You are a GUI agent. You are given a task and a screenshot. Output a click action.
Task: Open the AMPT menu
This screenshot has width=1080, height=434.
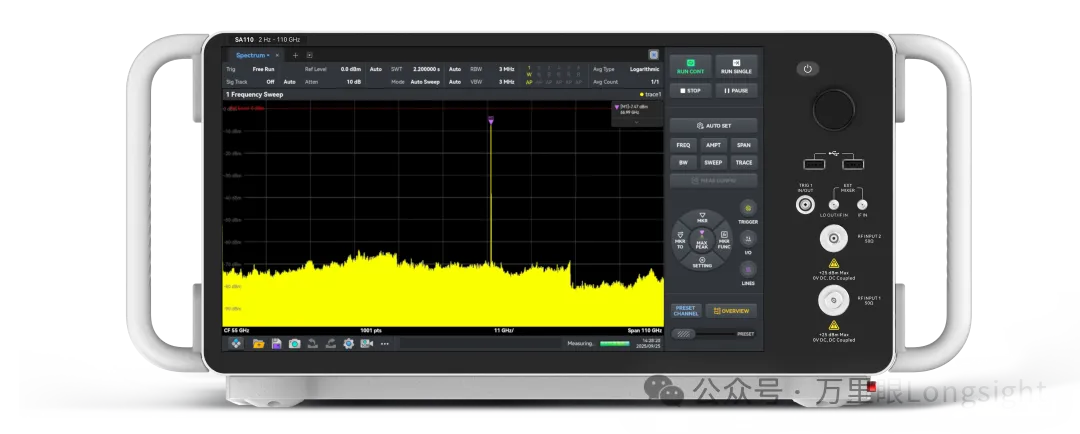tap(713, 145)
